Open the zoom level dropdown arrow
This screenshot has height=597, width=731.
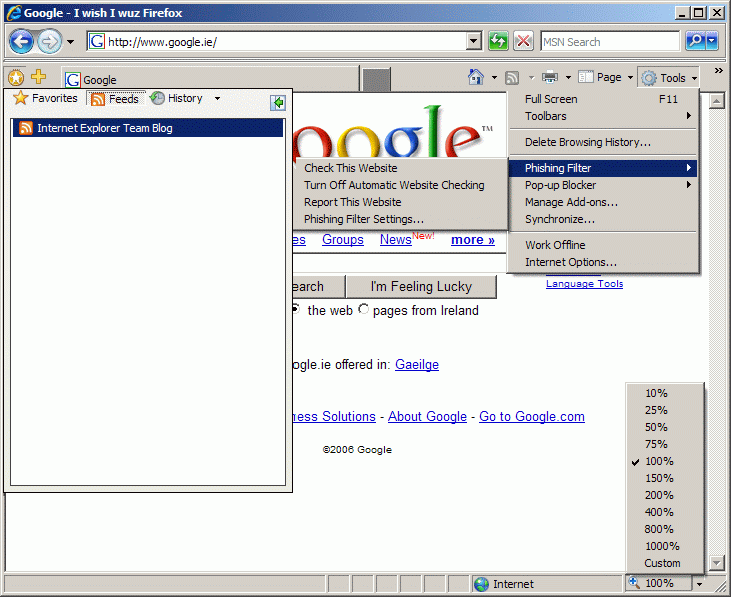(699, 584)
